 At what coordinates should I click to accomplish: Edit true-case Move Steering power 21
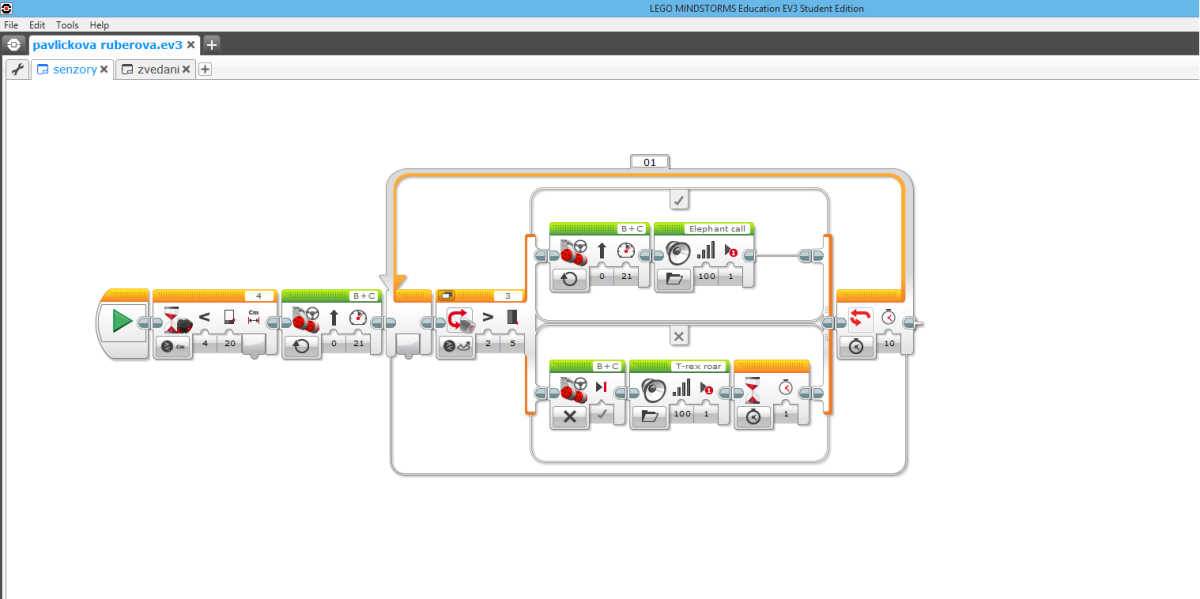(625, 277)
